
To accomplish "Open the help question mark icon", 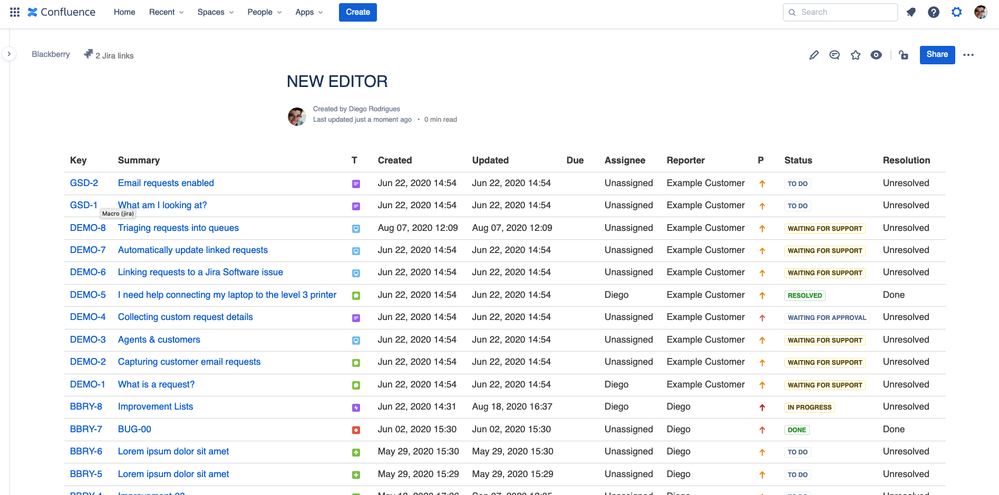I will [934, 12].
